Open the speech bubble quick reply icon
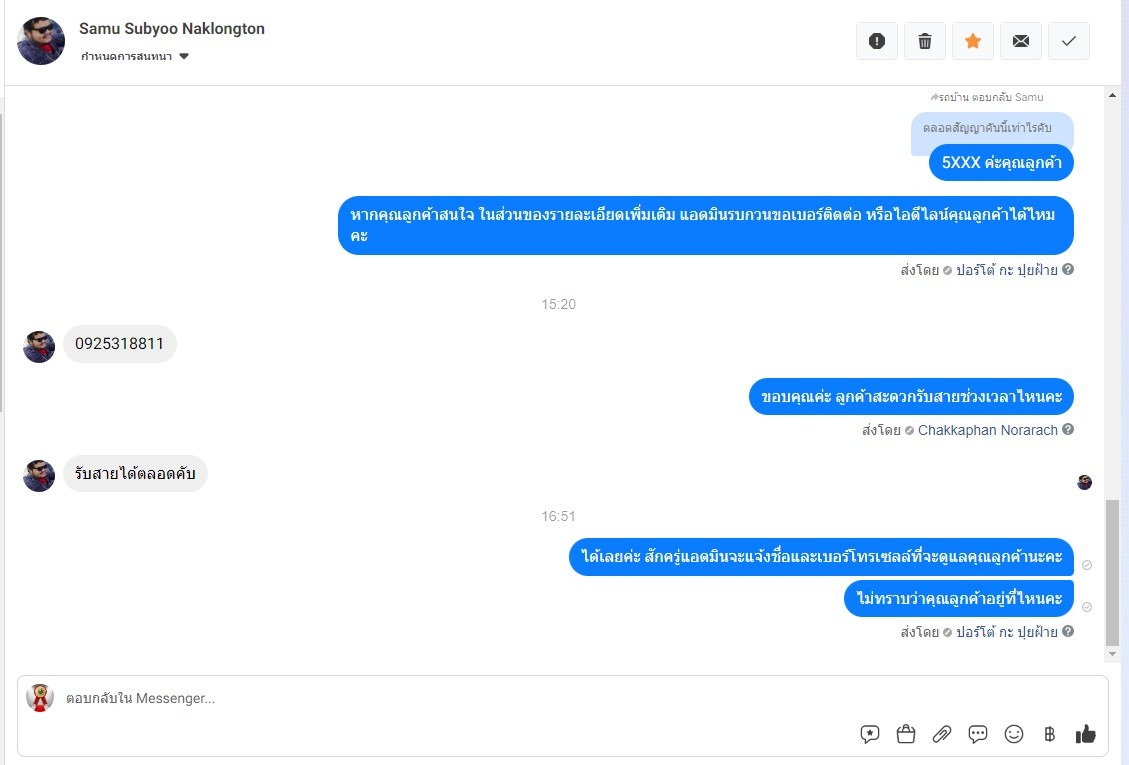 click(978, 734)
